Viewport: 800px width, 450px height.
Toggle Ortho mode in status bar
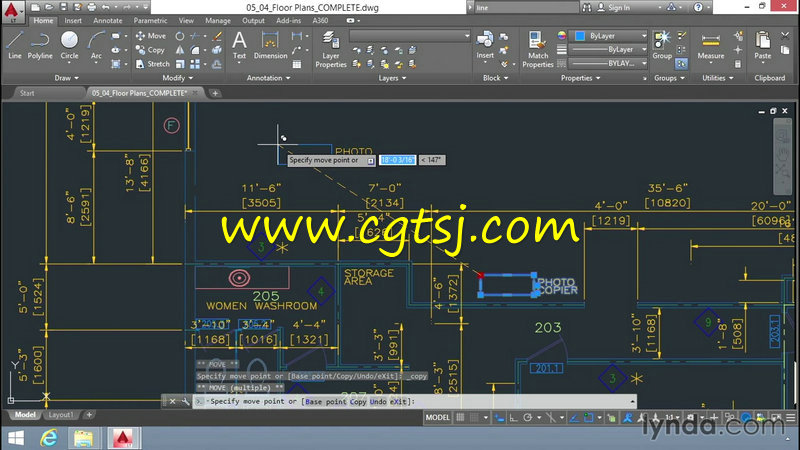[513, 418]
